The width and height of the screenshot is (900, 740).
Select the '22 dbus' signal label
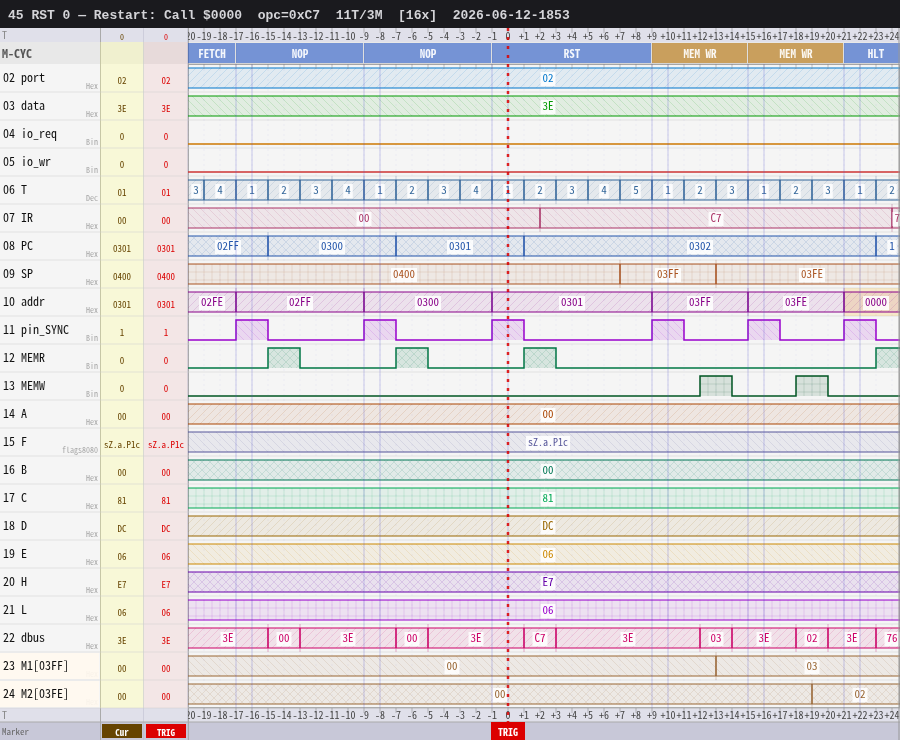pos(24,638)
